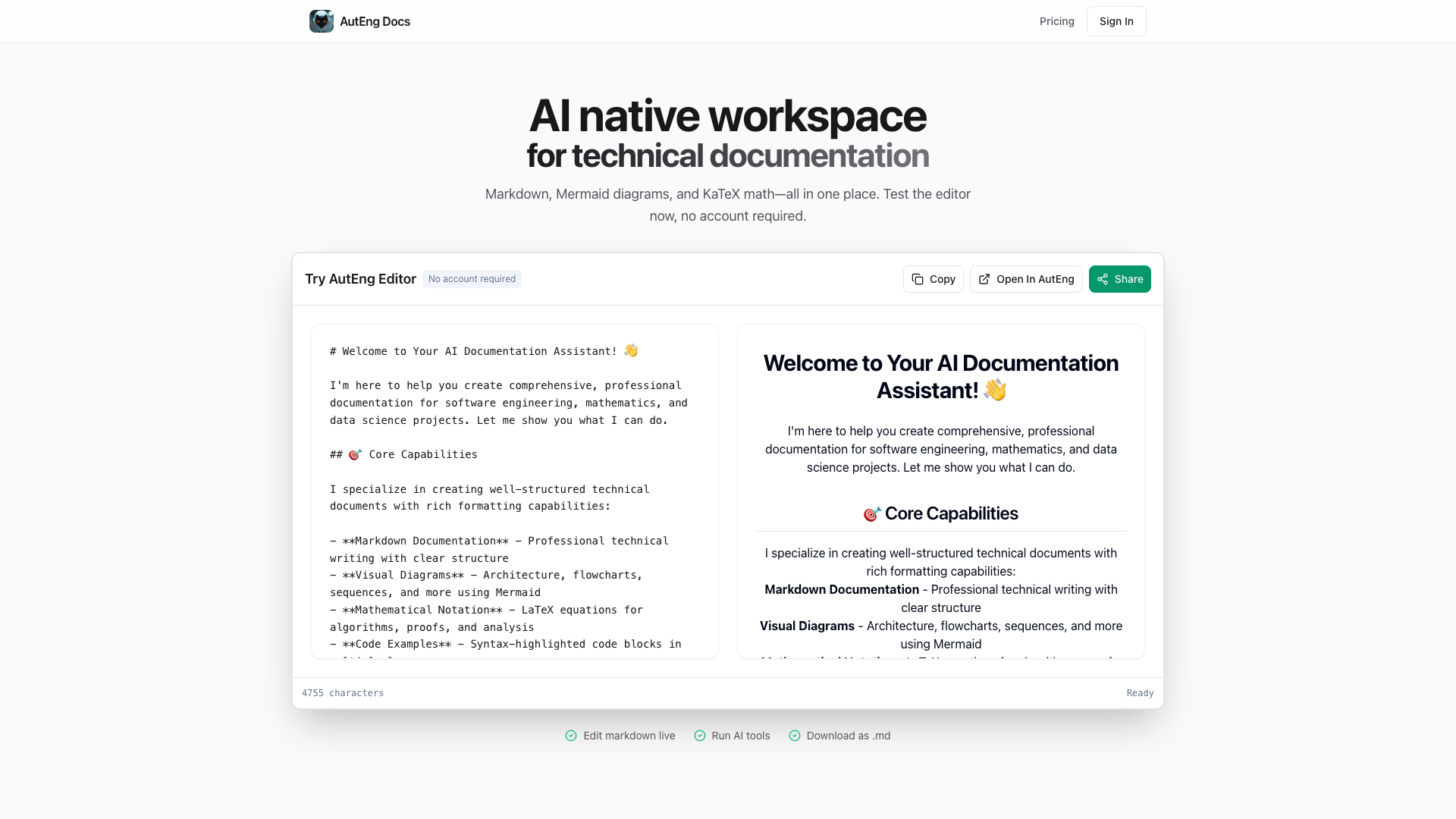This screenshot has height=819, width=1456.
Task: Click the Ready status indicator
Action: (1139, 693)
